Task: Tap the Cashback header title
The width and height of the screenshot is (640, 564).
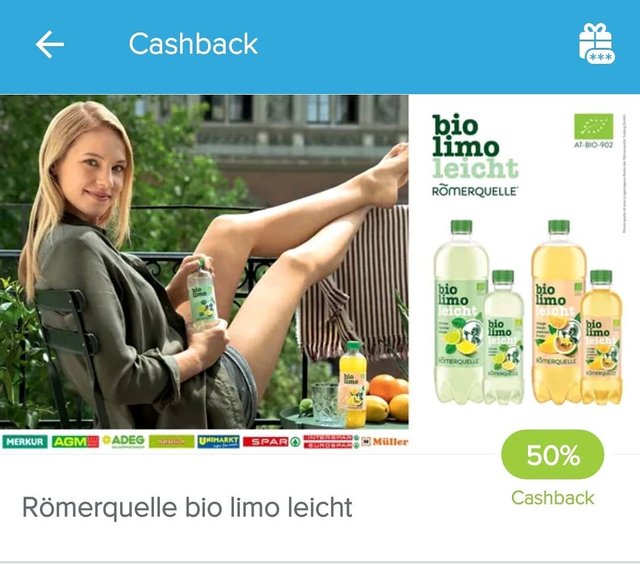Action: click(193, 44)
